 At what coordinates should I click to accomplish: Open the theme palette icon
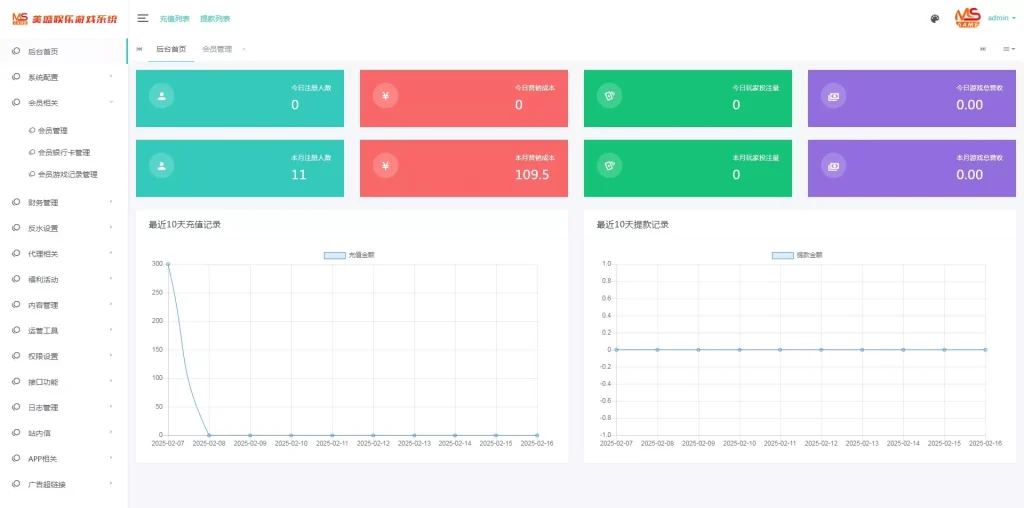[935, 18]
